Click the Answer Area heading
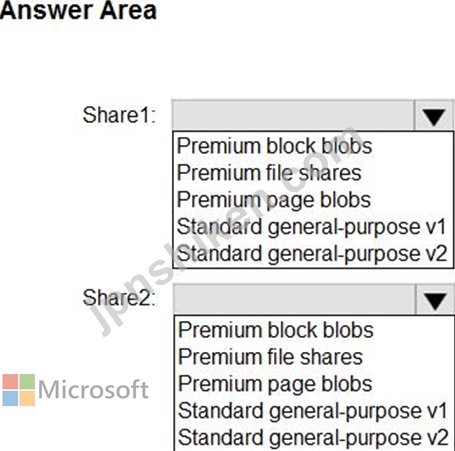 (x=78, y=10)
